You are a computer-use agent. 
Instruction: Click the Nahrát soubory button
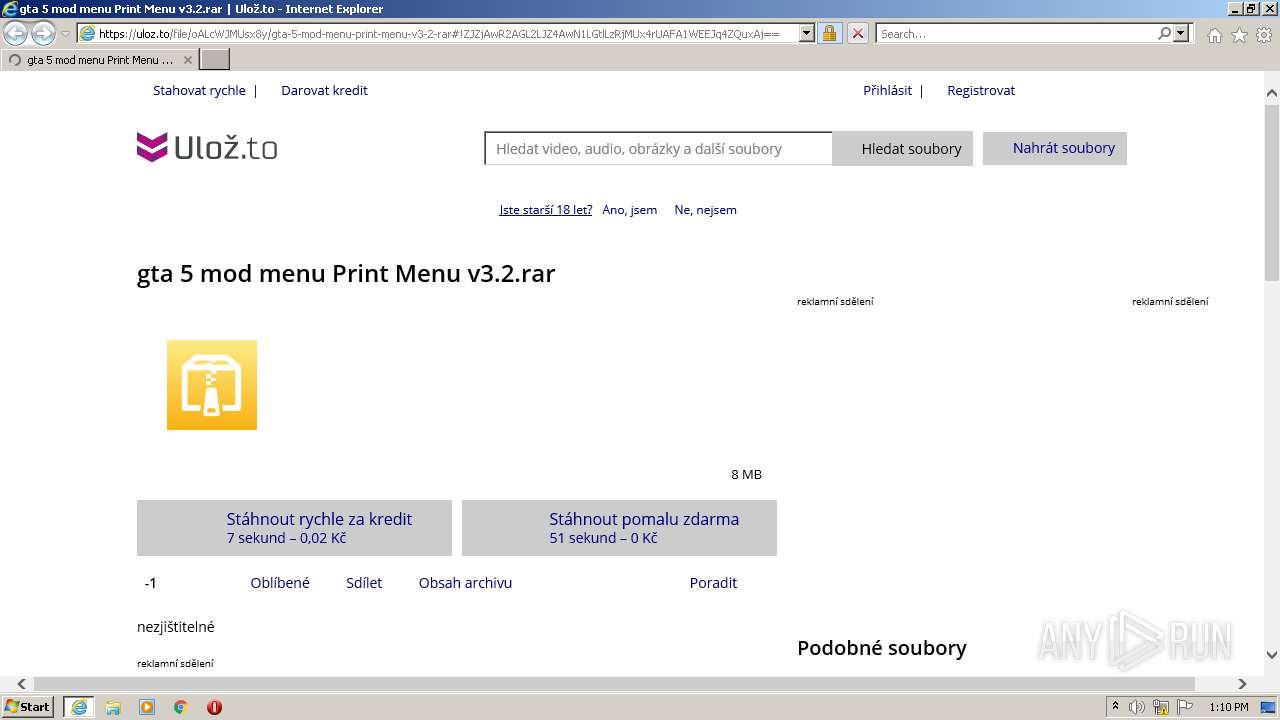pos(1055,148)
